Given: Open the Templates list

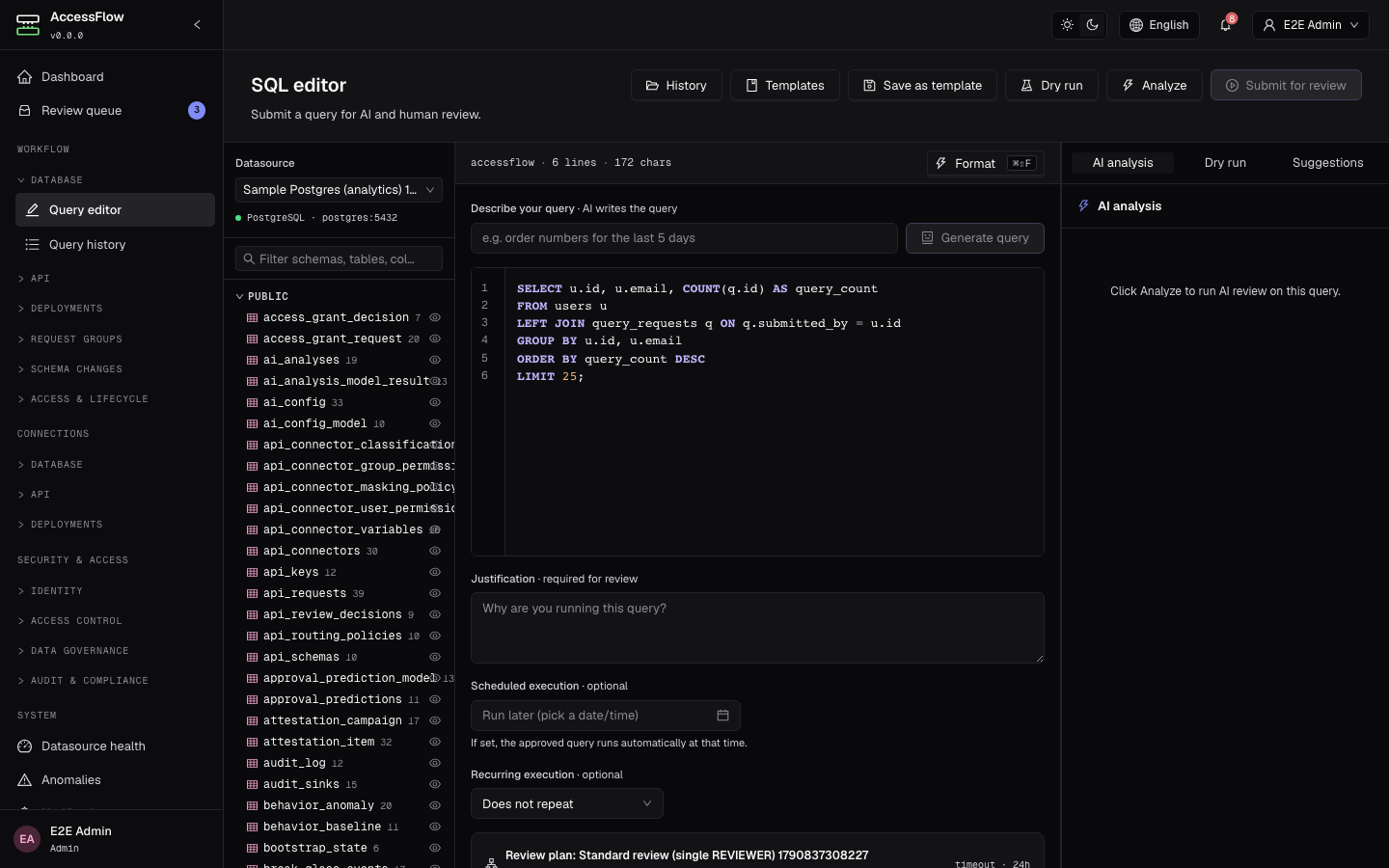Looking at the screenshot, I should coord(784,85).
